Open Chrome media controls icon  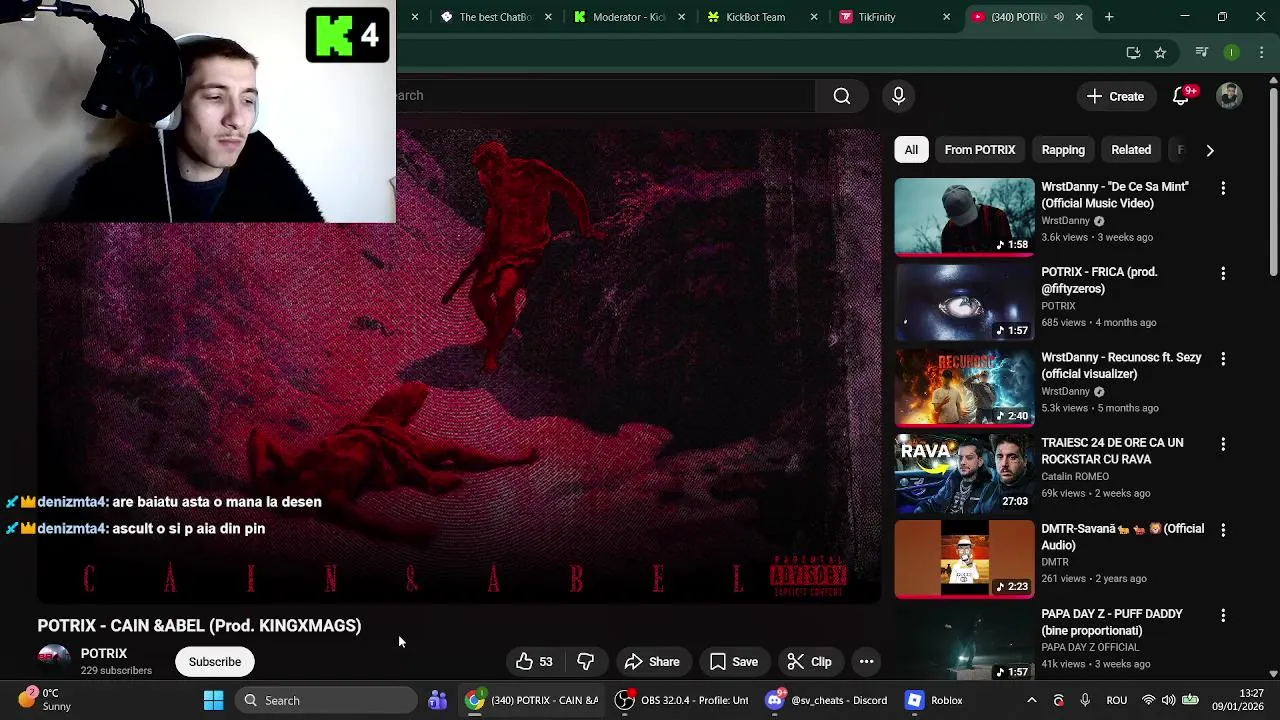coord(1202,53)
